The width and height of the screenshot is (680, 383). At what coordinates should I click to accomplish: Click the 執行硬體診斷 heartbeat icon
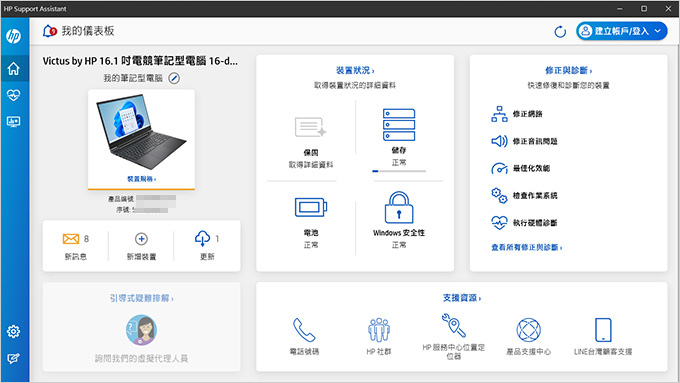pyautogui.click(x=499, y=223)
